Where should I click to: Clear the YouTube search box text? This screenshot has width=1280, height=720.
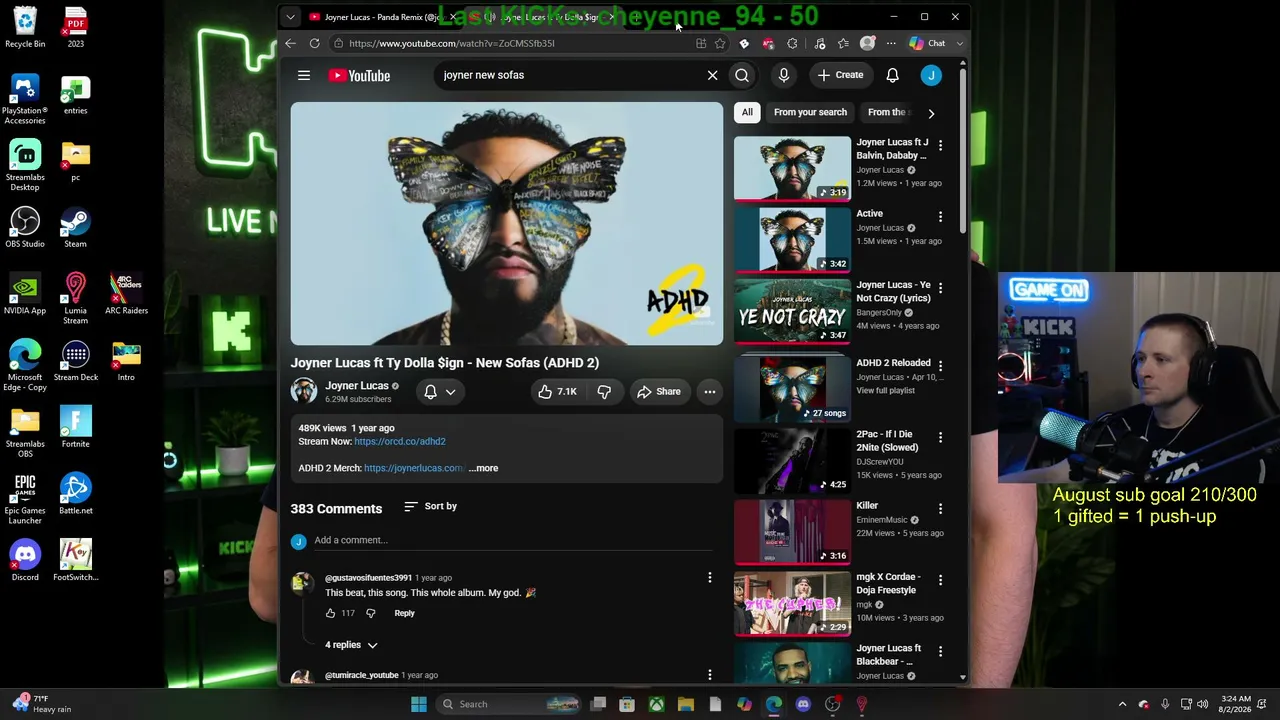pyautogui.click(x=712, y=75)
